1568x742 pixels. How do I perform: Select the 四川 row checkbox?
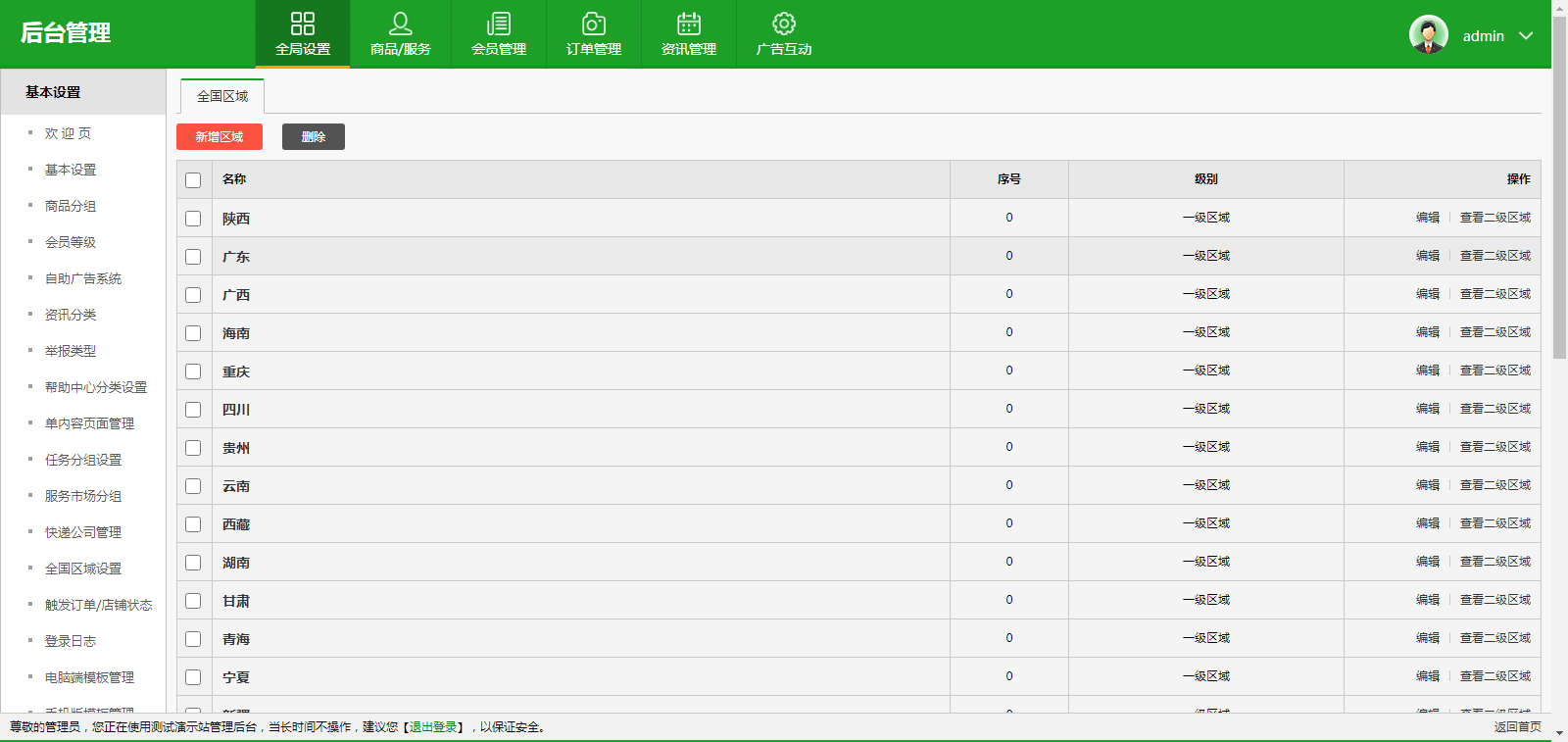pos(193,410)
